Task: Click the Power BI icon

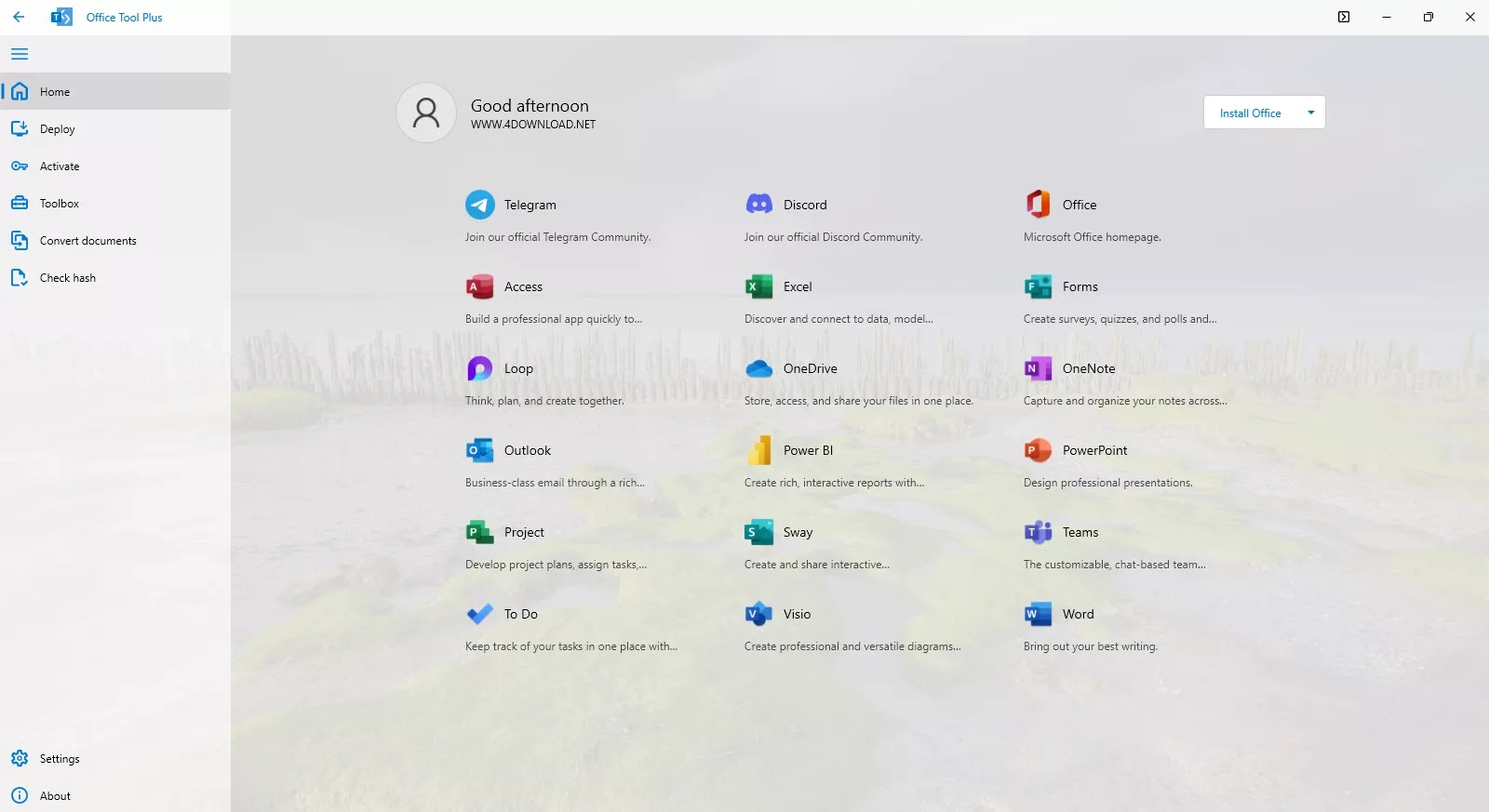Action: 759,450
